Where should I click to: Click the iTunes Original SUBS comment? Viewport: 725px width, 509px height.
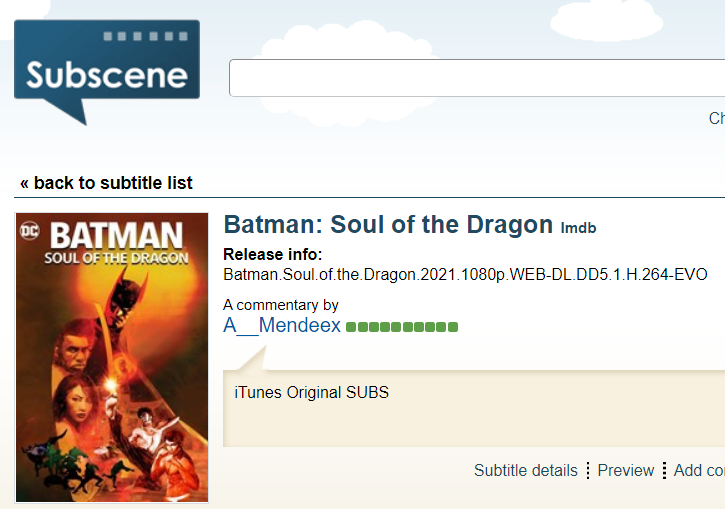pyautogui.click(x=311, y=392)
